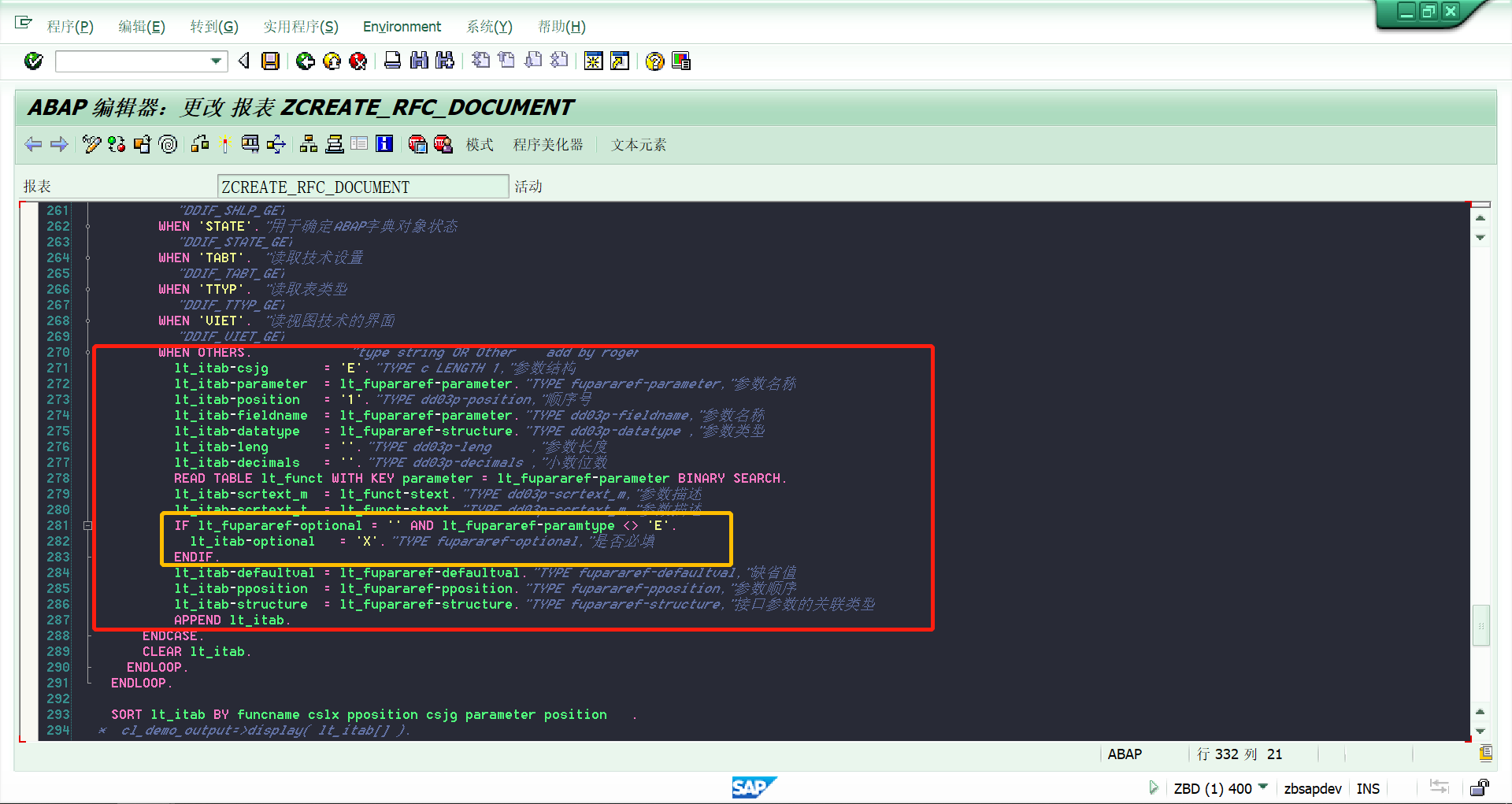This screenshot has height=804, width=1512.
Task: Open command field dropdown arrow
Action: pyautogui.click(x=216, y=61)
